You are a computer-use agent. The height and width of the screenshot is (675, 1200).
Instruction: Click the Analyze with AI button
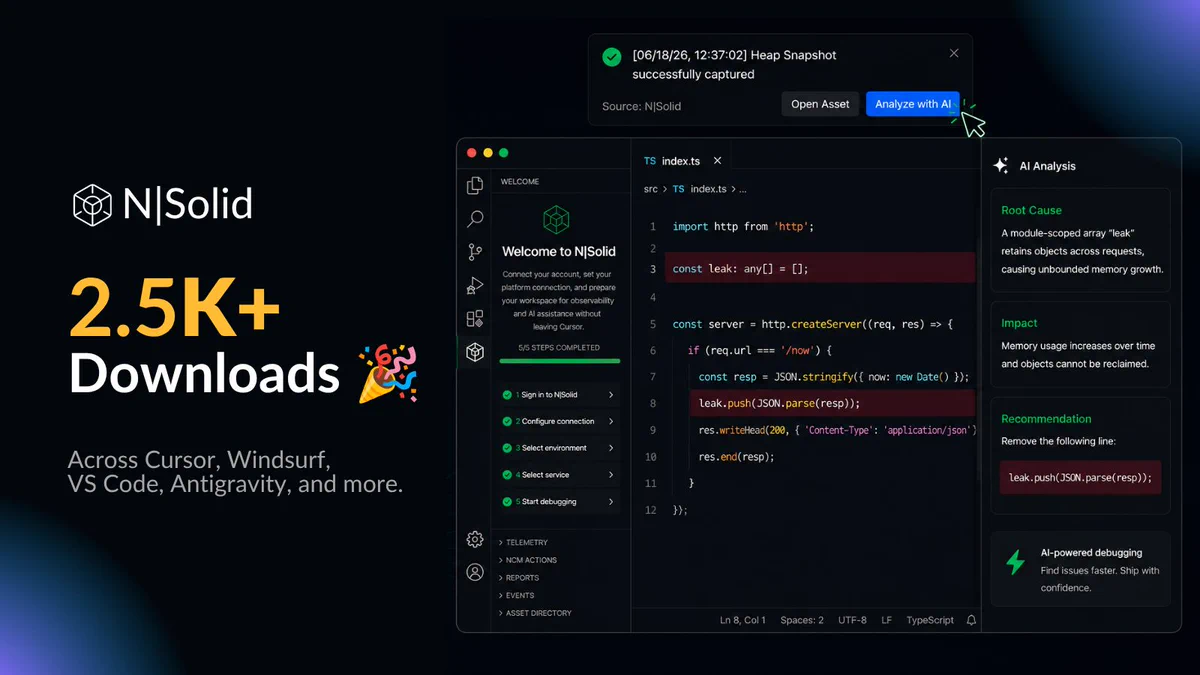[x=913, y=104]
